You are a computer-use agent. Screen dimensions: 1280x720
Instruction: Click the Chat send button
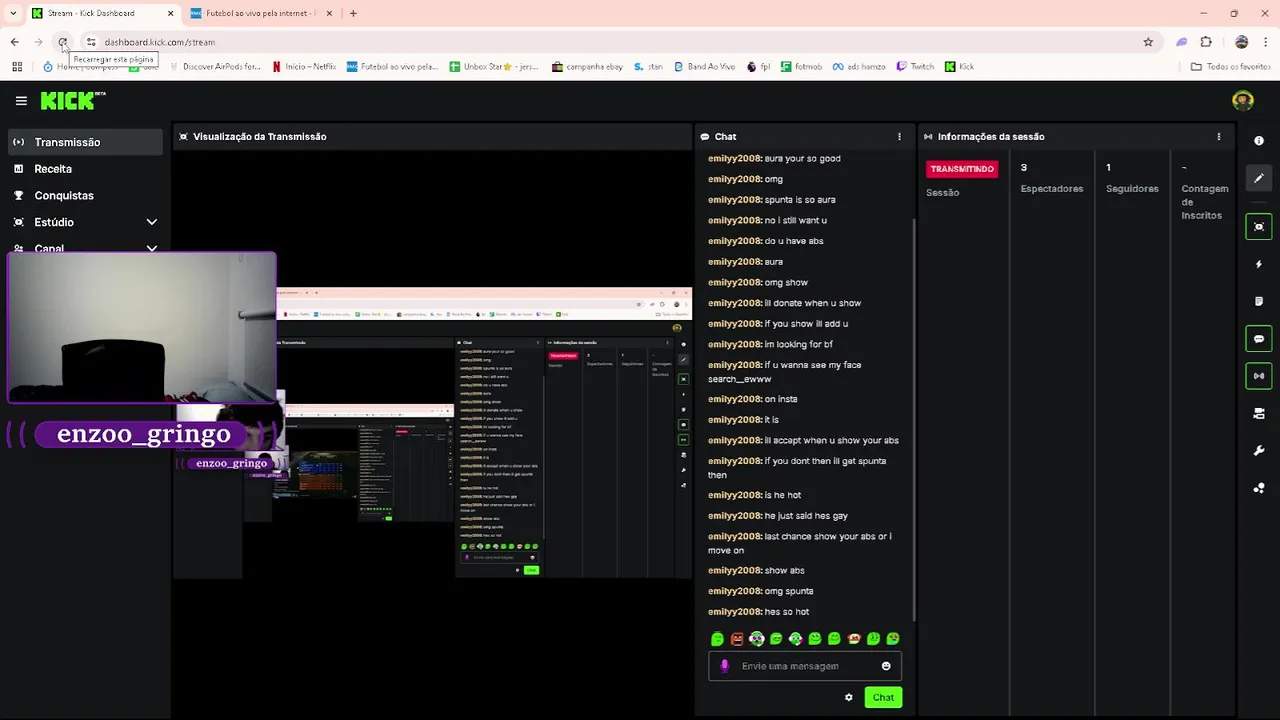(x=883, y=697)
